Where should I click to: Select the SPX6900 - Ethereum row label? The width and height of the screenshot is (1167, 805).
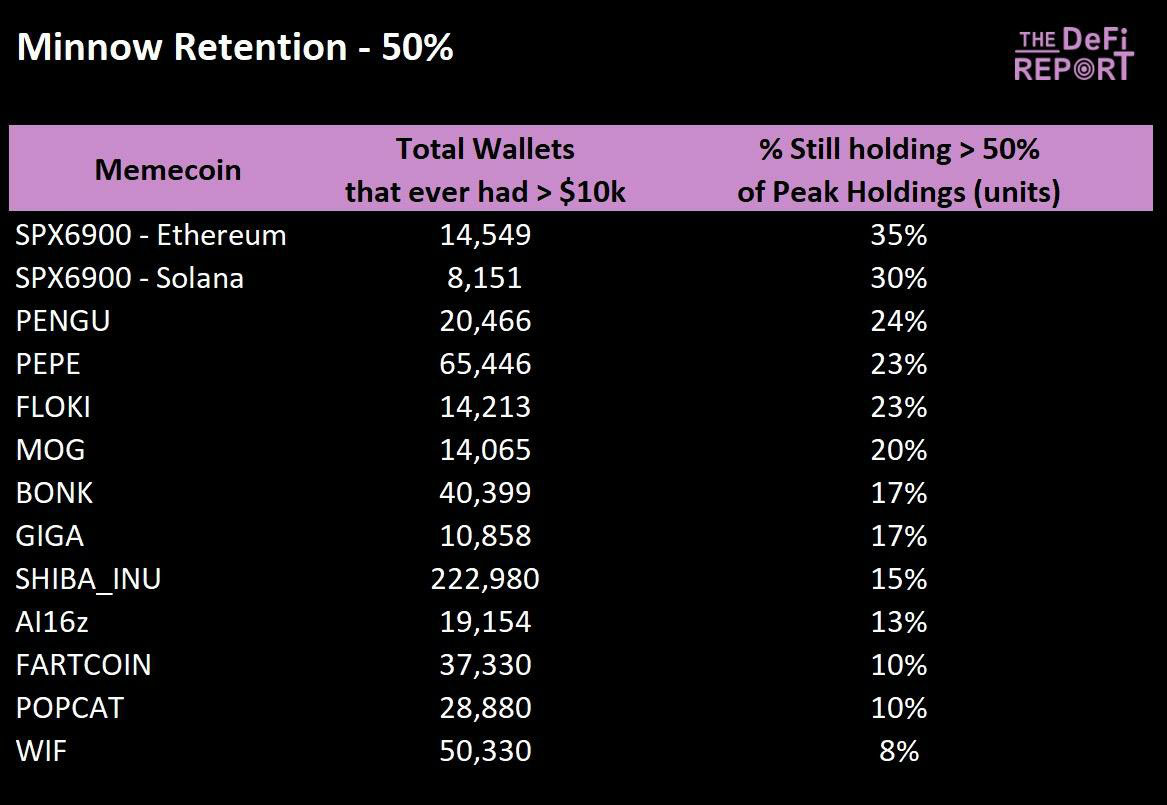[x=151, y=235]
